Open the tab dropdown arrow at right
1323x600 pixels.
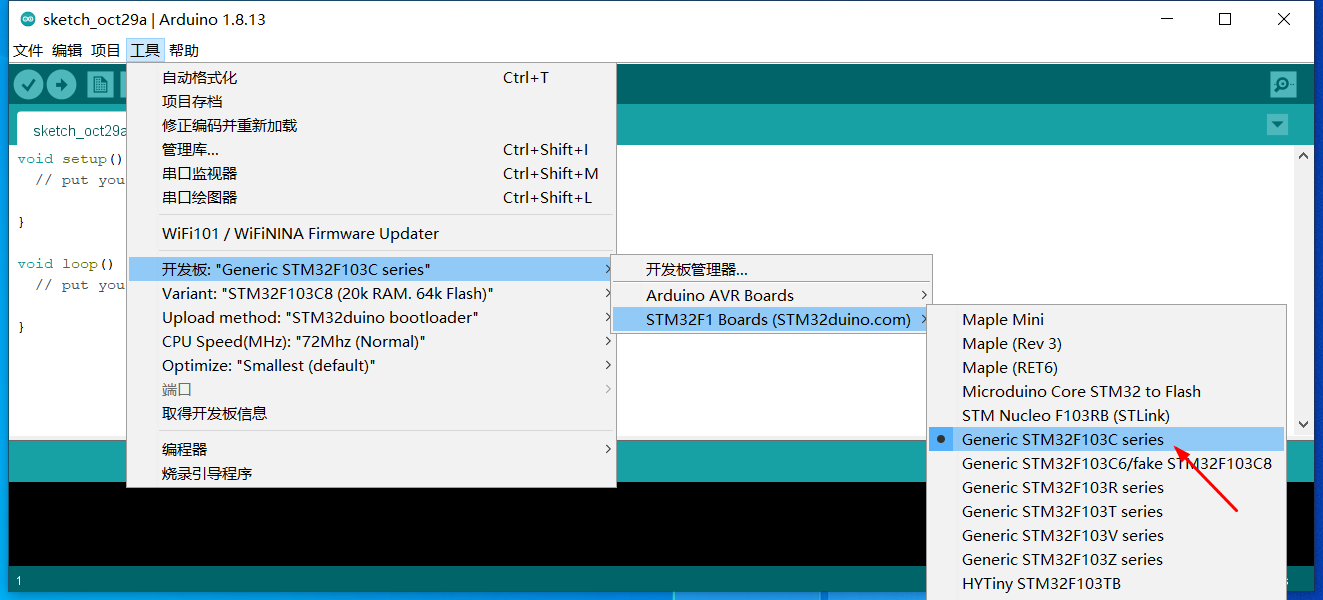[1277, 125]
